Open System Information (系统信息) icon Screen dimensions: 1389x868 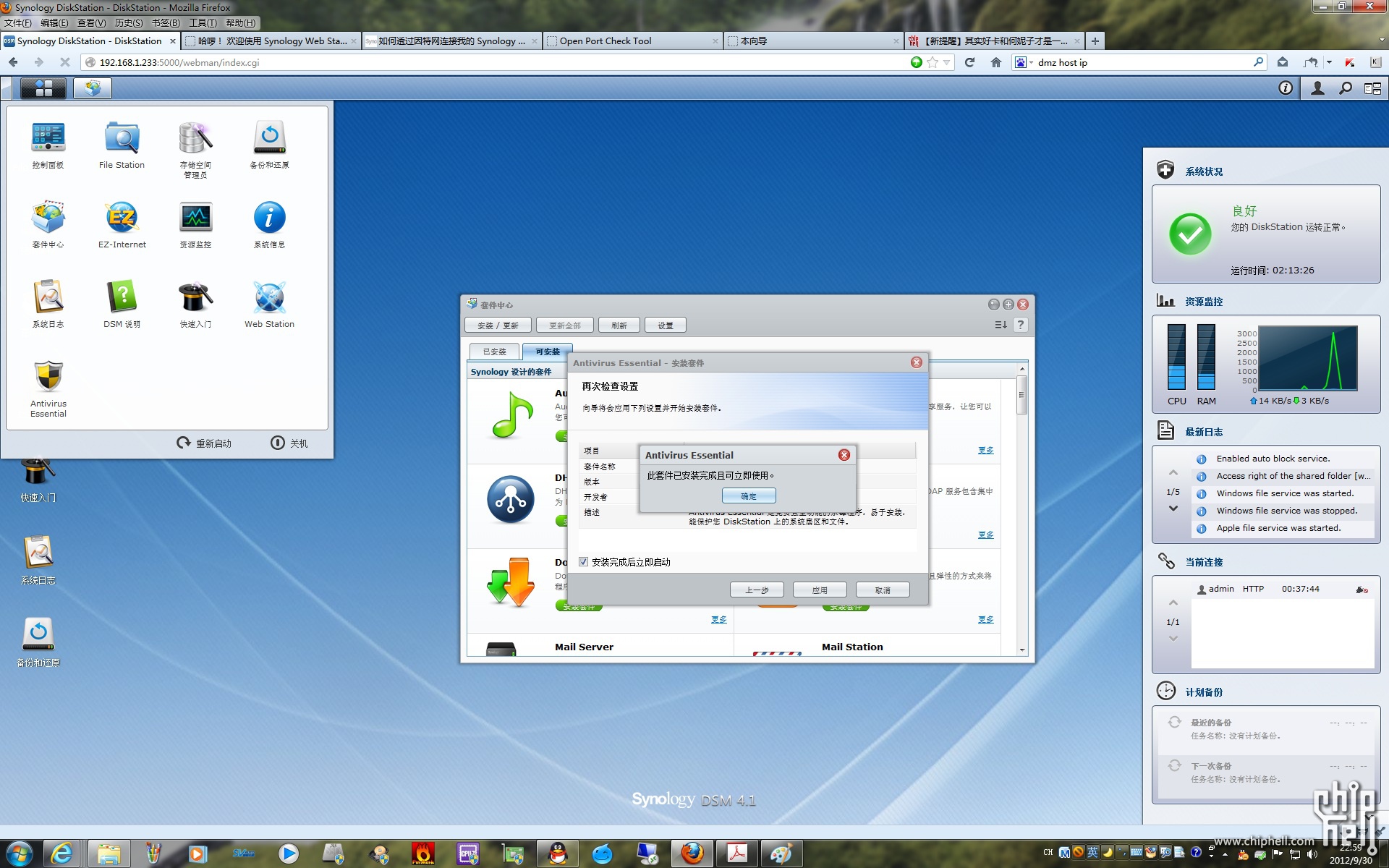(x=269, y=224)
